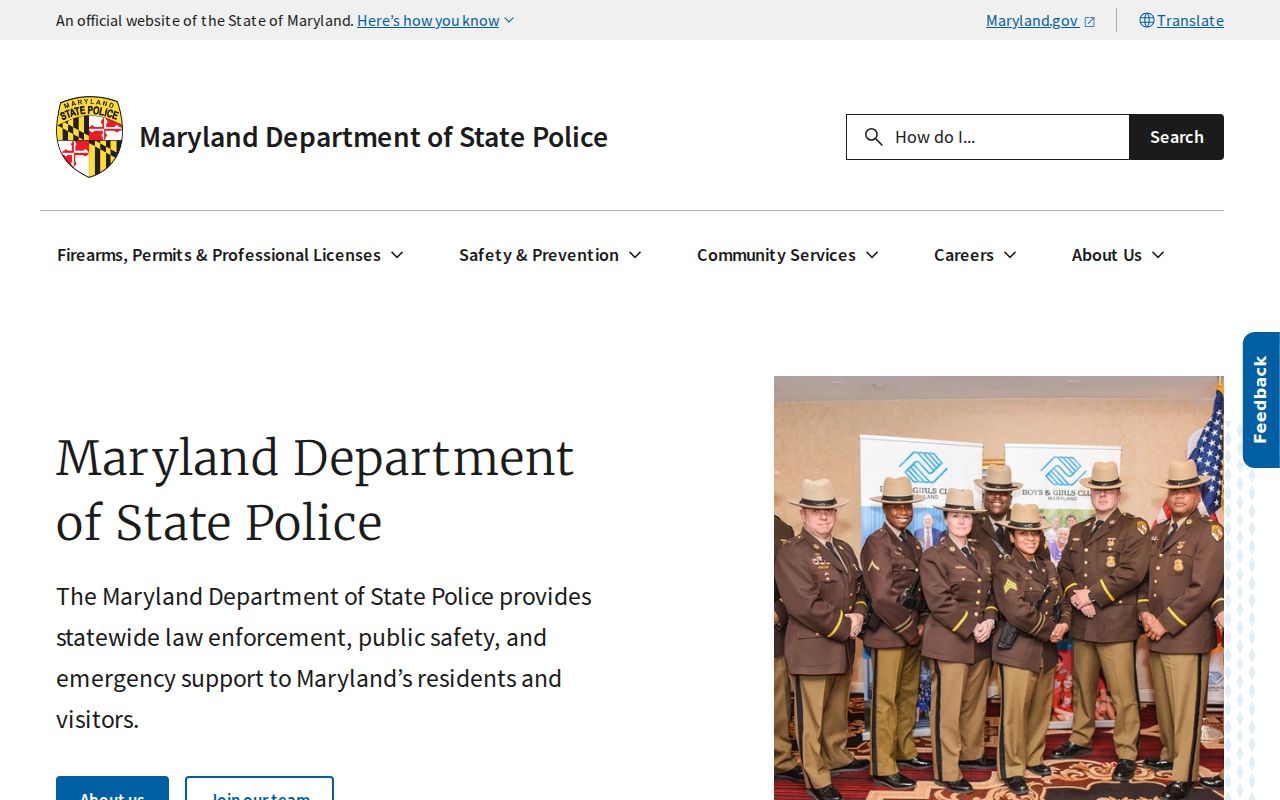This screenshot has height=800, width=1280.
Task: Click the "Maryland Department of State Police" hero heading
Action: click(315, 490)
